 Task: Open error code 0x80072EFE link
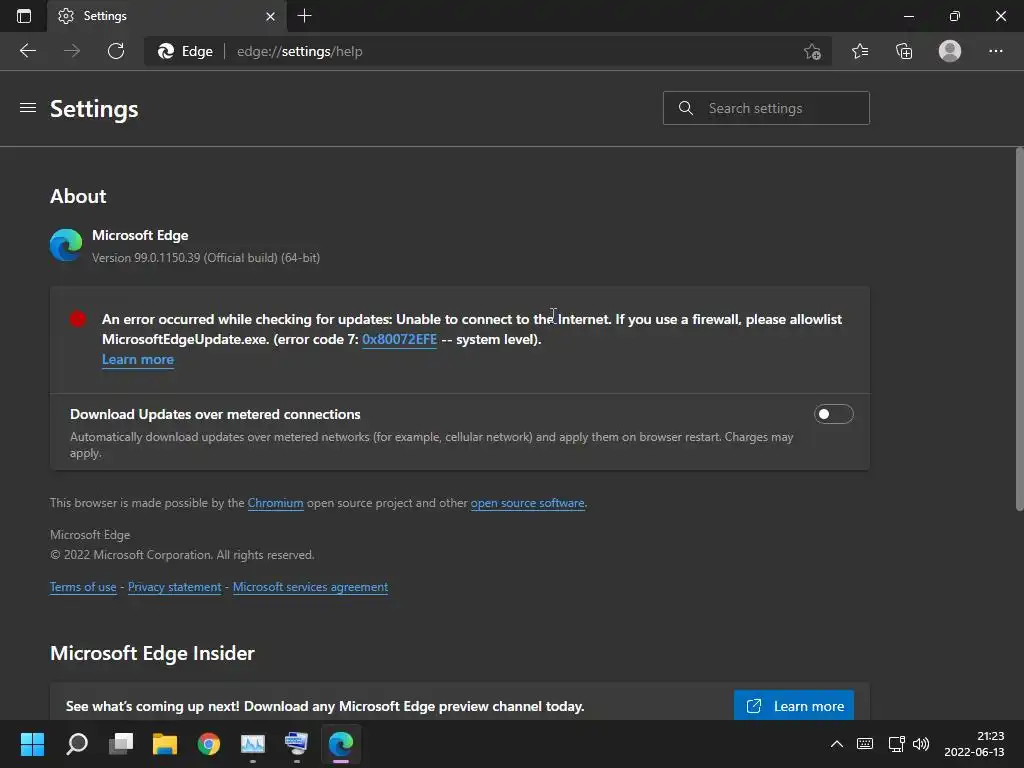(399, 339)
